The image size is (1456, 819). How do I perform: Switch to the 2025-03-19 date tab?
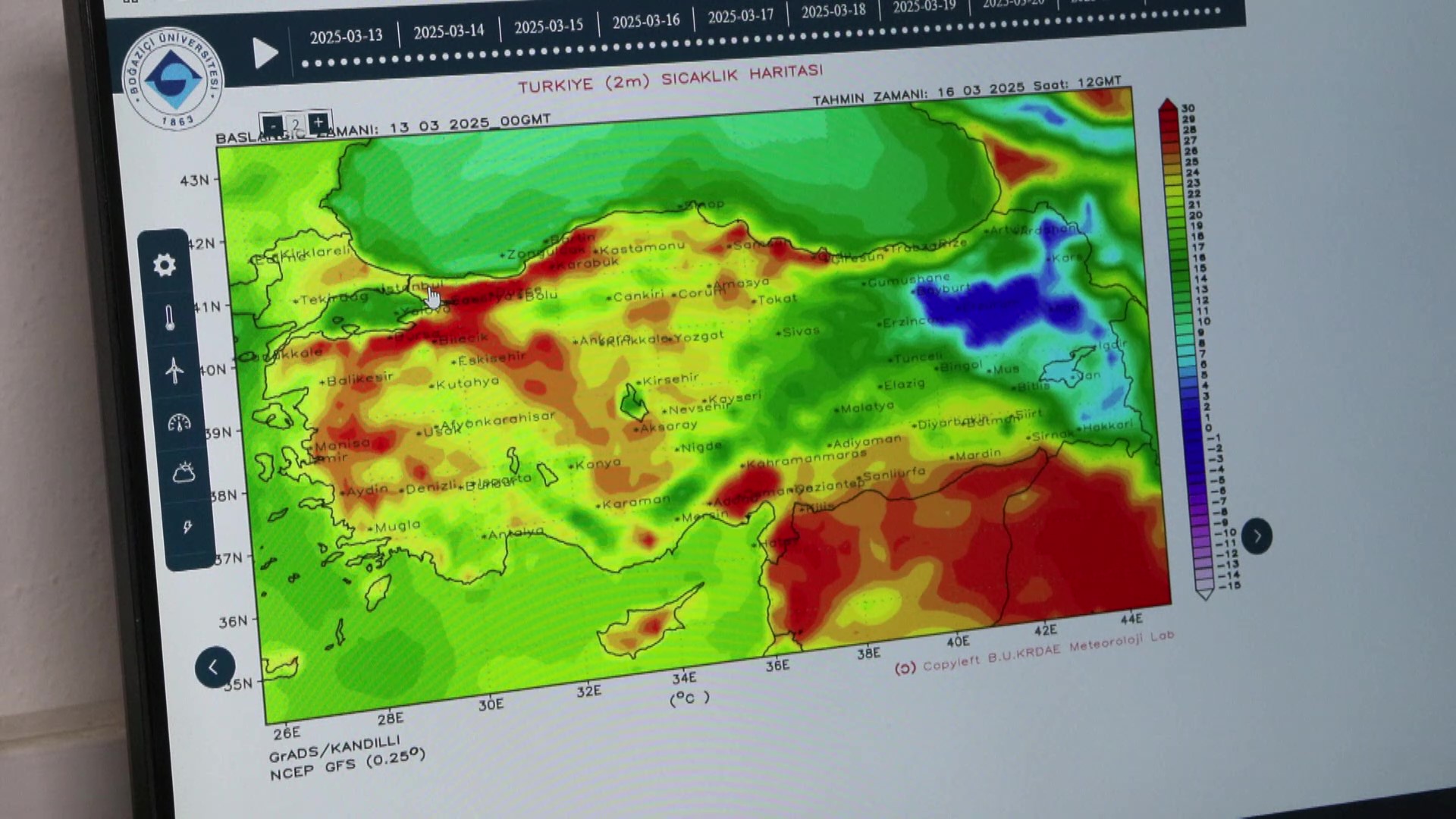click(924, 7)
